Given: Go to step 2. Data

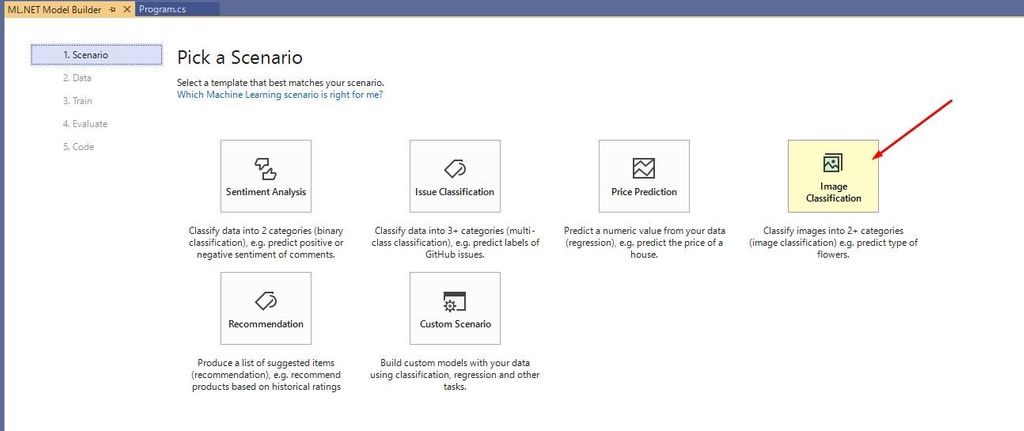Looking at the screenshot, I should point(77,78).
